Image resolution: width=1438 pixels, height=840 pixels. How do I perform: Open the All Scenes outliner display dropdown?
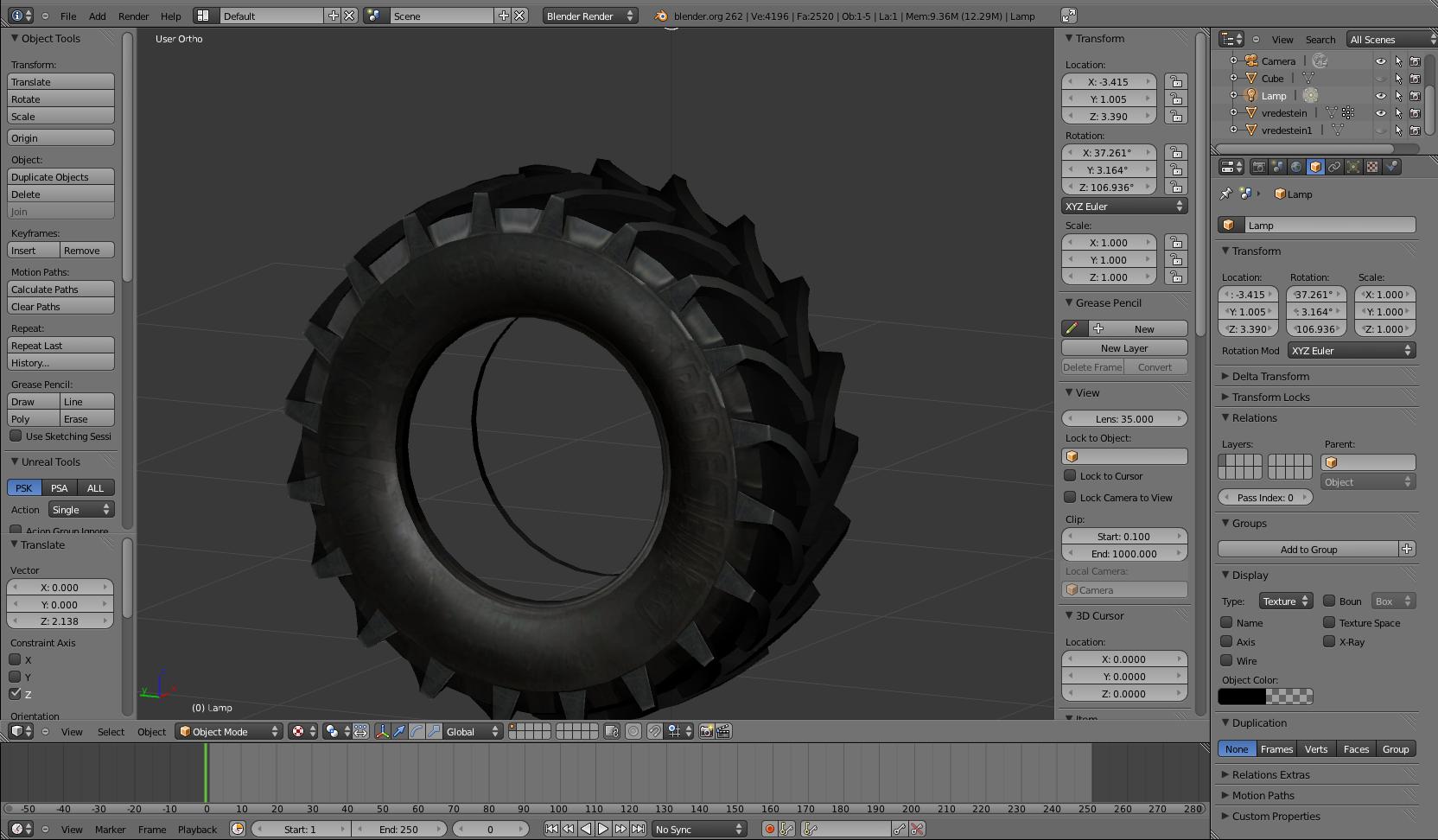click(1391, 39)
